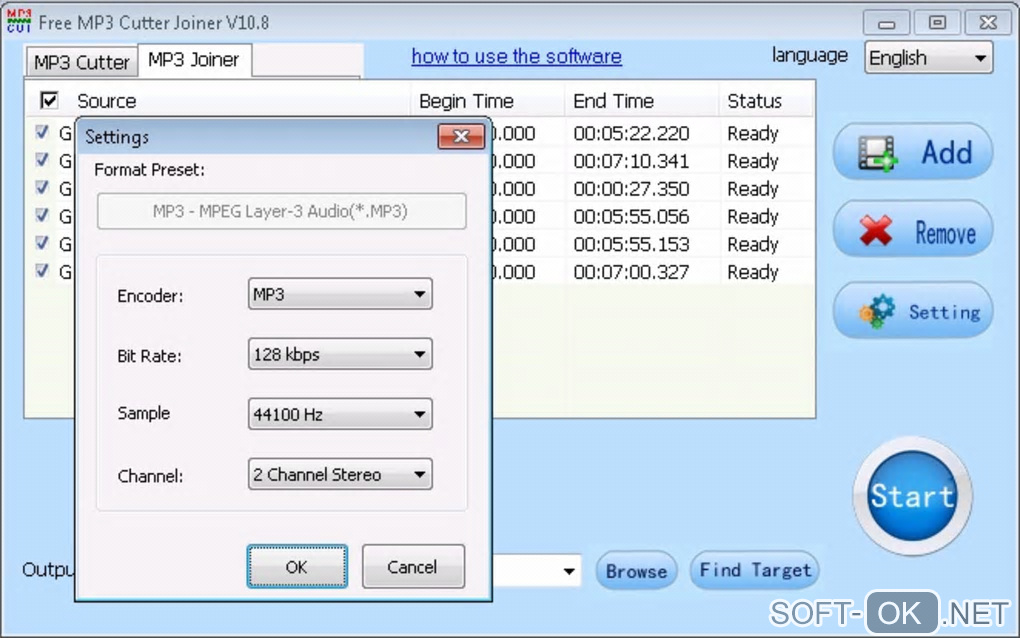Screen dimensions: 1020x638
Task: Close the Free MP3 Cutter Joiner window
Action: coord(989,23)
